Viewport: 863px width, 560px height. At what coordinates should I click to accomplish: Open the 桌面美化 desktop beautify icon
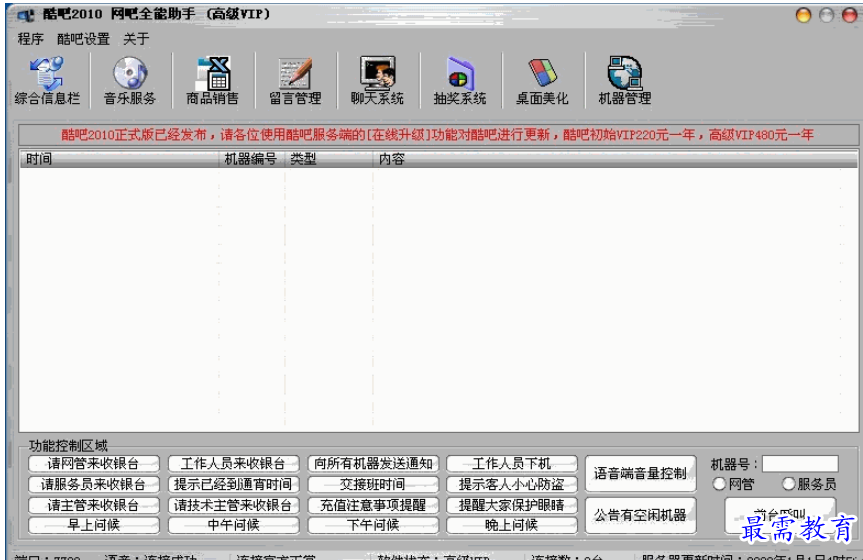[x=543, y=81]
